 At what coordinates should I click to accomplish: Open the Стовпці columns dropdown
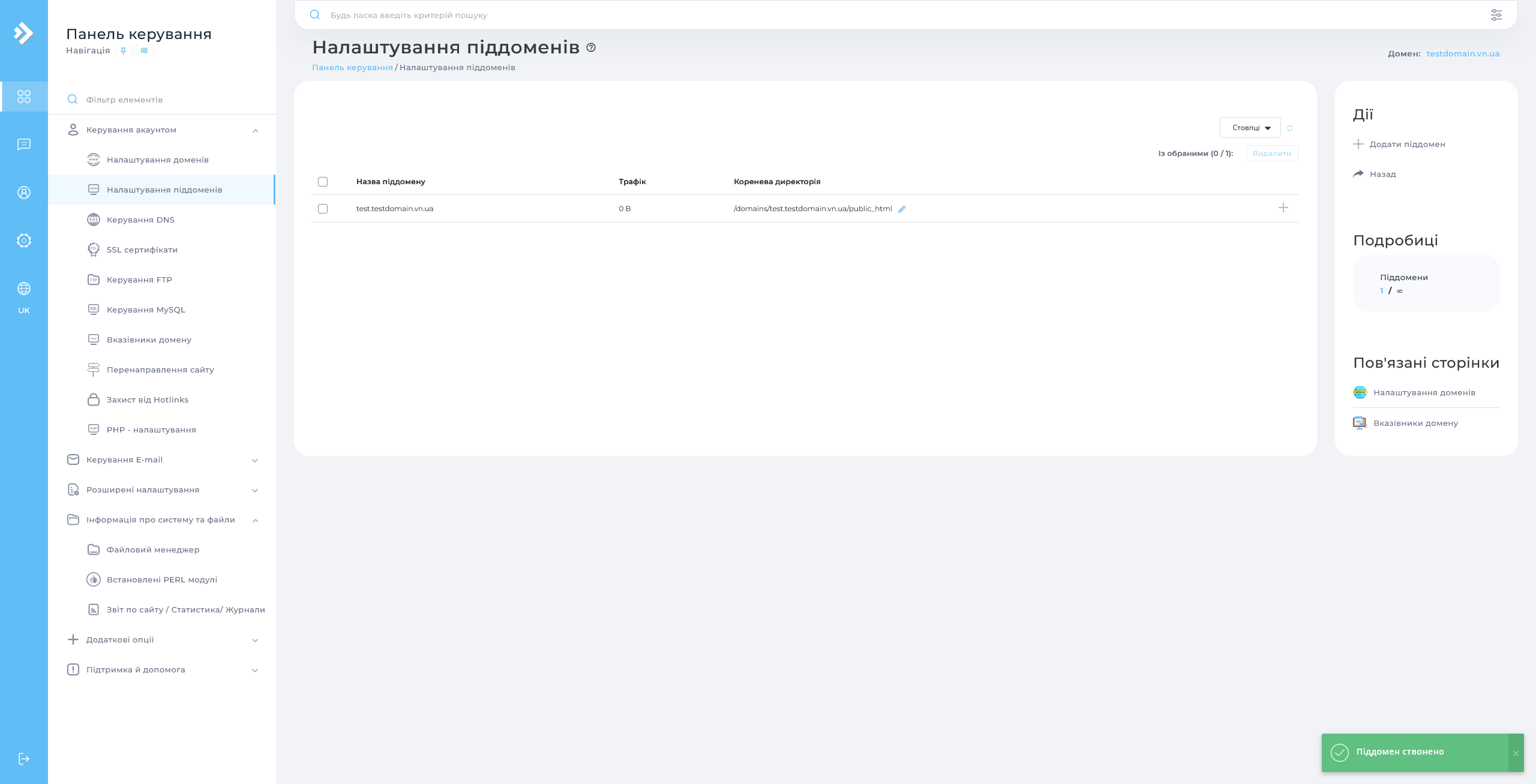1250,127
